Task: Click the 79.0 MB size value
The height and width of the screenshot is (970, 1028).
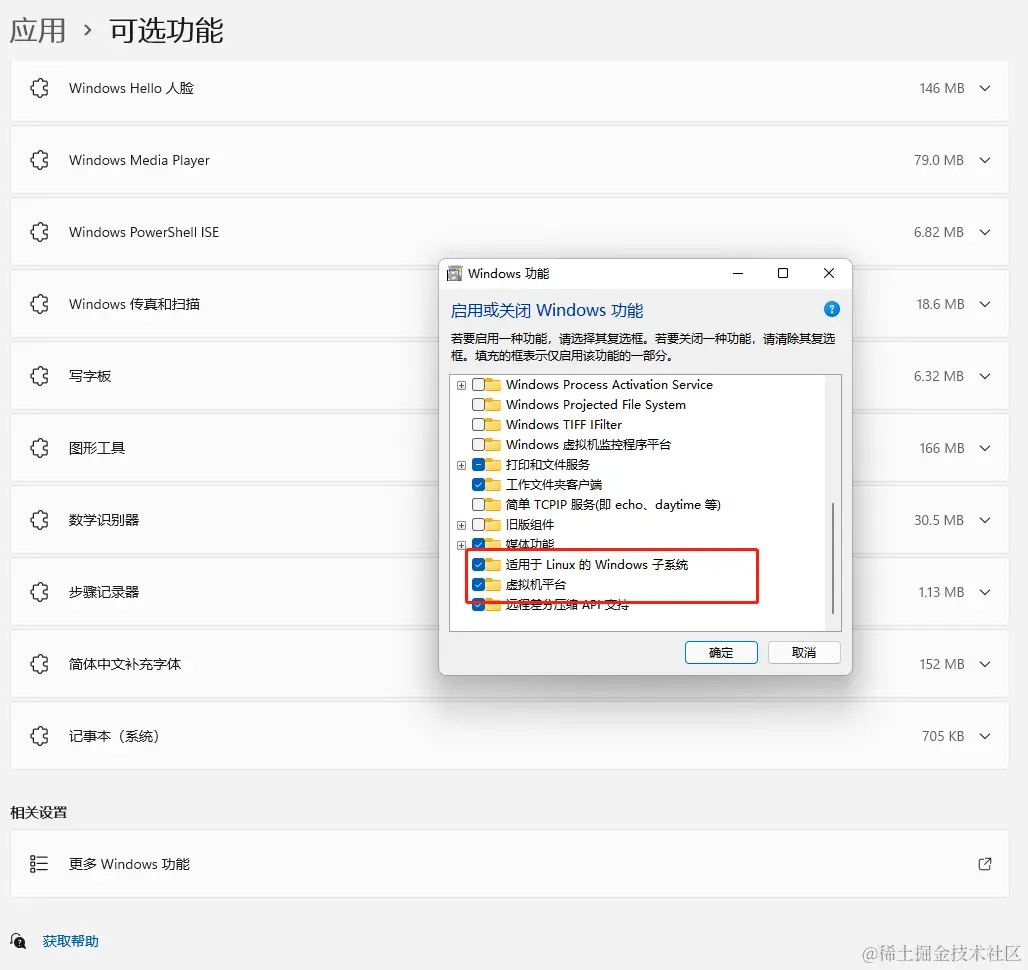Action: [939, 161]
